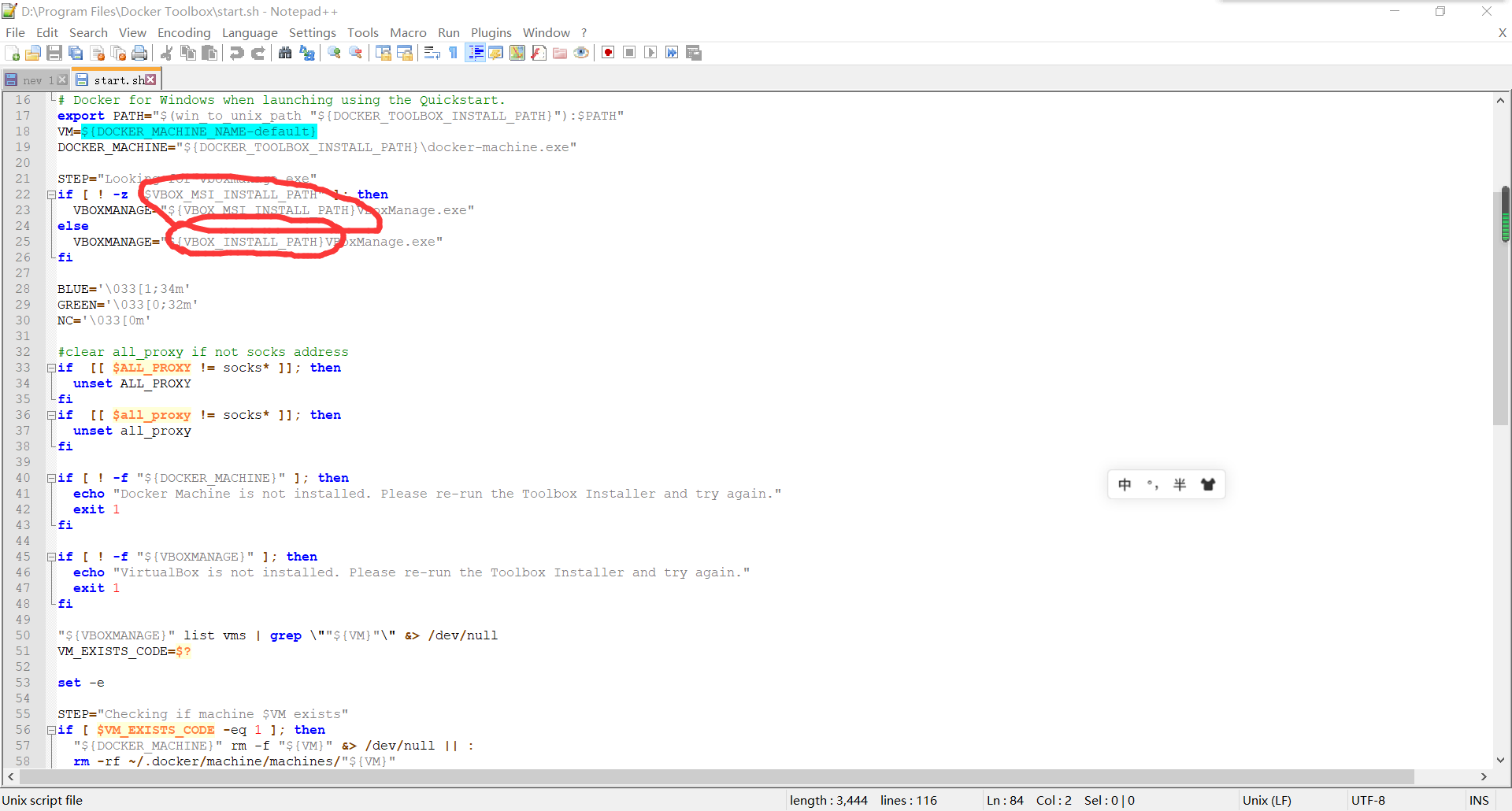The height and width of the screenshot is (811, 1512).
Task: Click the Replace toolbar icon
Action: tap(307, 53)
